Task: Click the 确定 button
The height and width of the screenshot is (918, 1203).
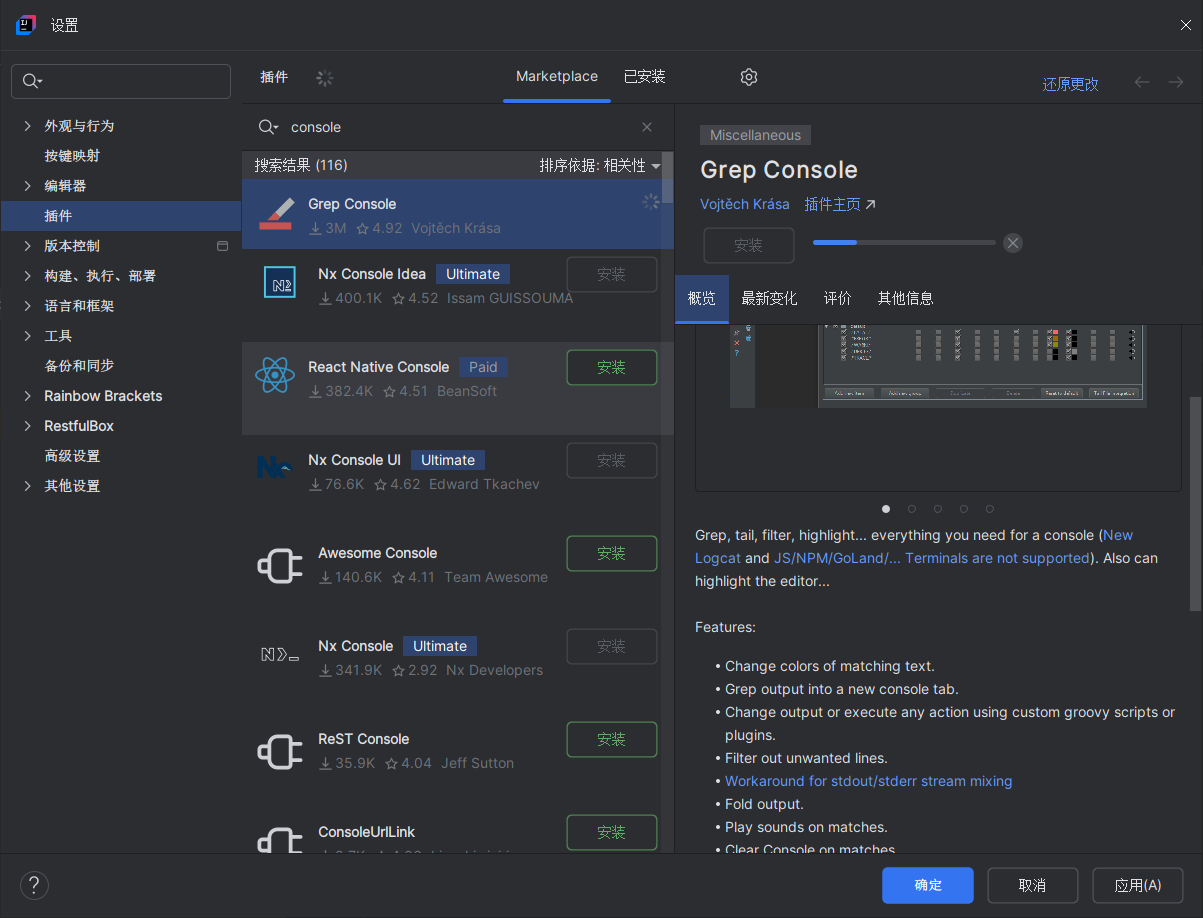Action: pyautogui.click(x=928, y=886)
